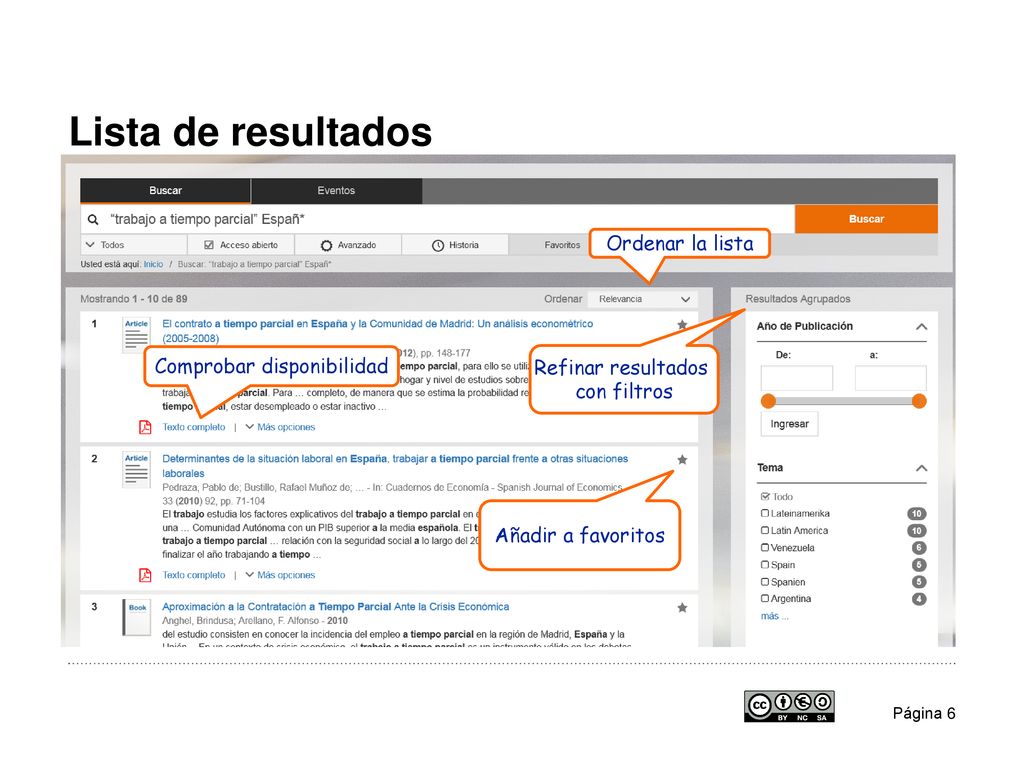Click 'Mostrando 1 - 10 de 89' text

[x=134, y=299]
